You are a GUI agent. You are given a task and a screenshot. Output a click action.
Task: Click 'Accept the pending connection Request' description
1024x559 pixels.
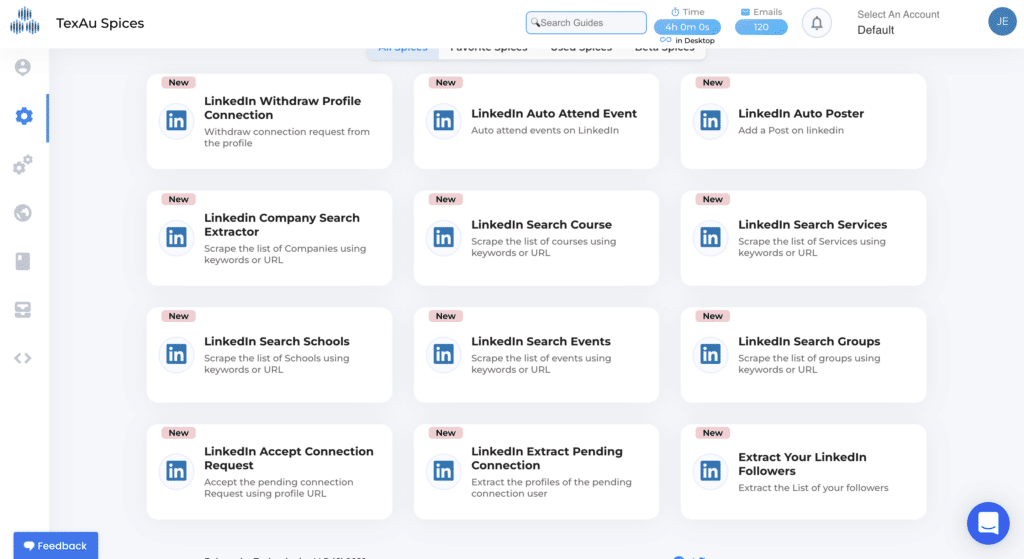click(x=278, y=487)
